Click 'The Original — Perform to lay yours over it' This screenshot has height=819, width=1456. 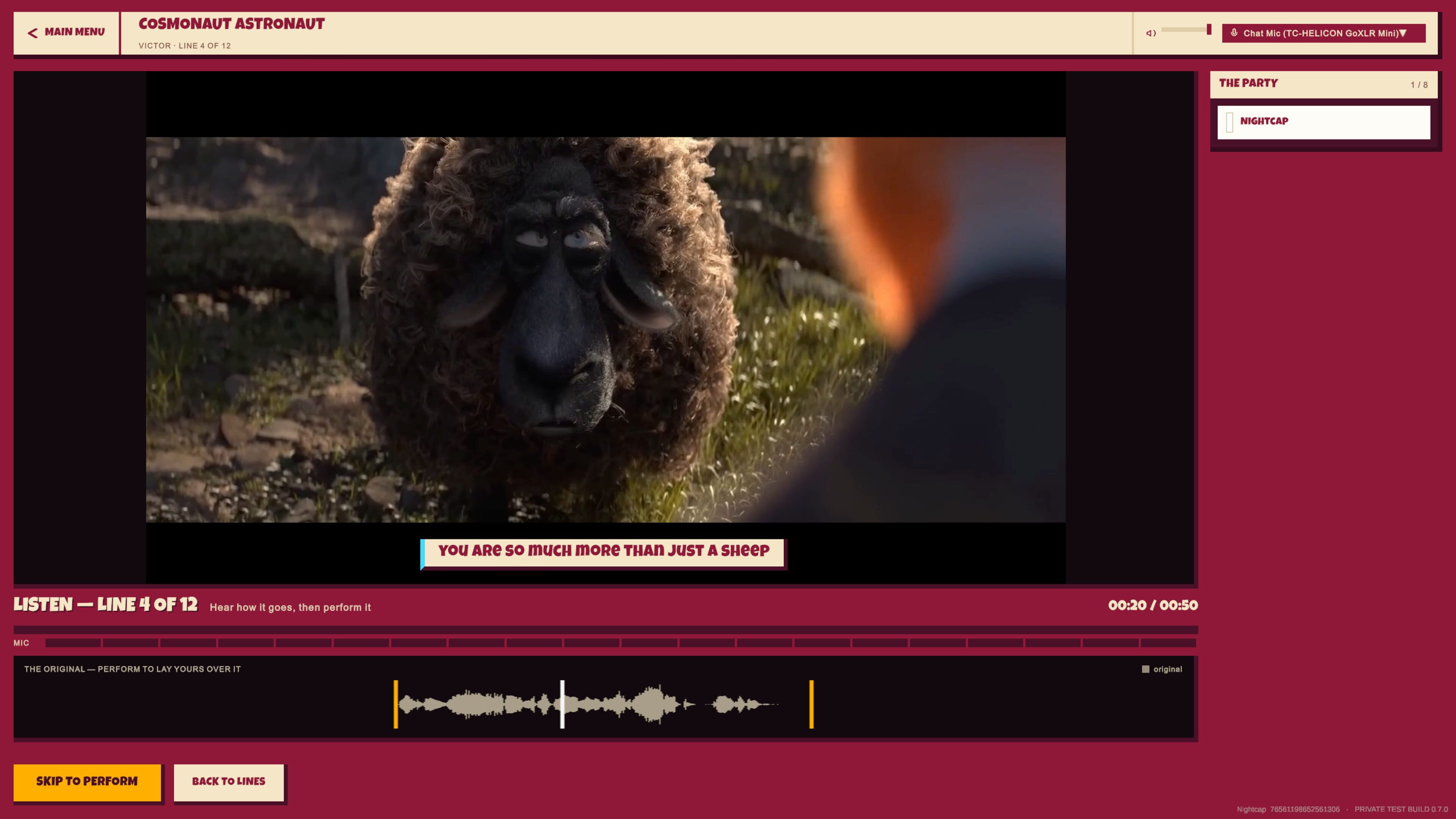click(132, 669)
